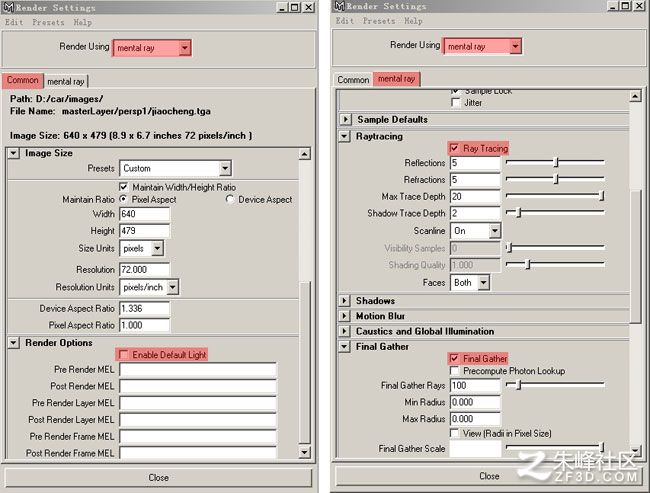Toggle the Jitter checkbox
The height and width of the screenshot is (493, 650).
pyautogui.click(x=456, y=103)
